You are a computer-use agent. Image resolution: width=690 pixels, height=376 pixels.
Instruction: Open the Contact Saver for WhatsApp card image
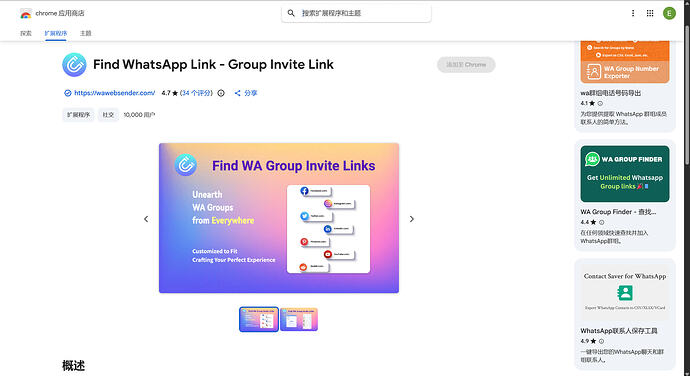point(625,293)
